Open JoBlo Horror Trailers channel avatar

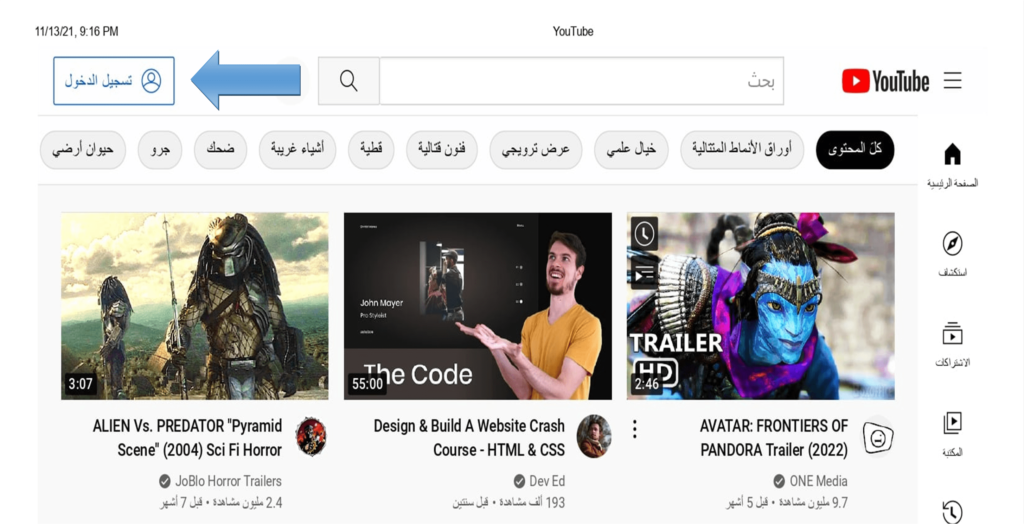[x=312, y=436]
